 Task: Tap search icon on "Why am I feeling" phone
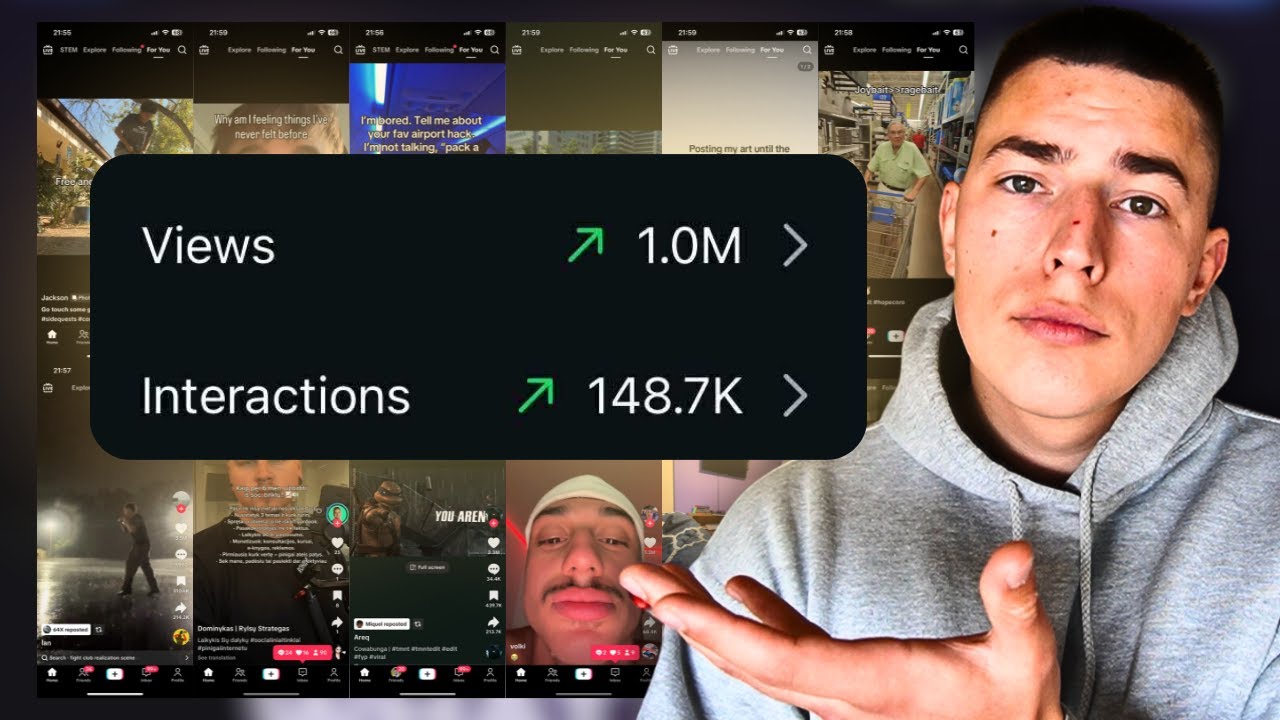point(338,49)
